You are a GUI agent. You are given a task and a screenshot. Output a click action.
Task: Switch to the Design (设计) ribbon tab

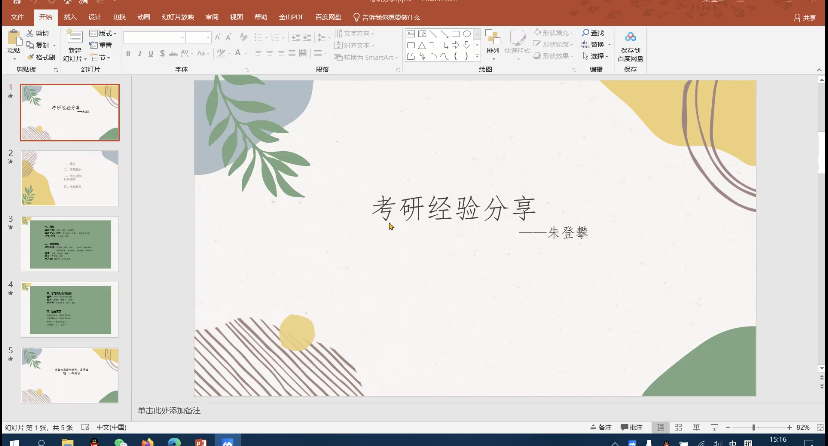[x=94, y=17]
